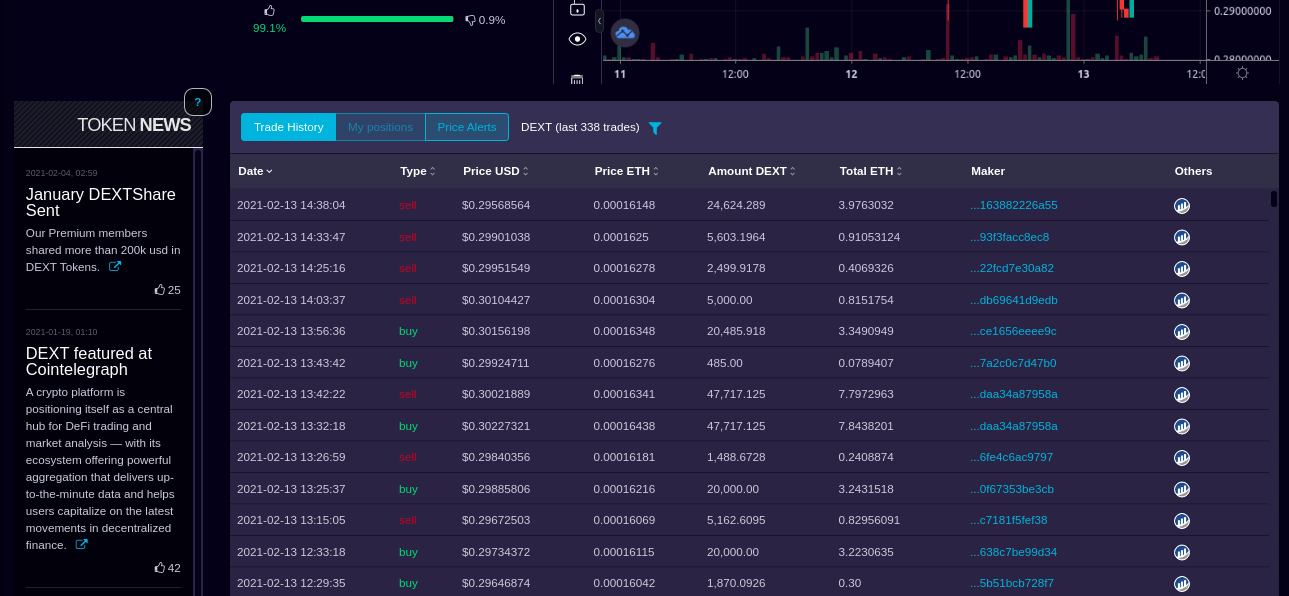
Task: Sort by Total ETH column header
Action: point(871,171)
